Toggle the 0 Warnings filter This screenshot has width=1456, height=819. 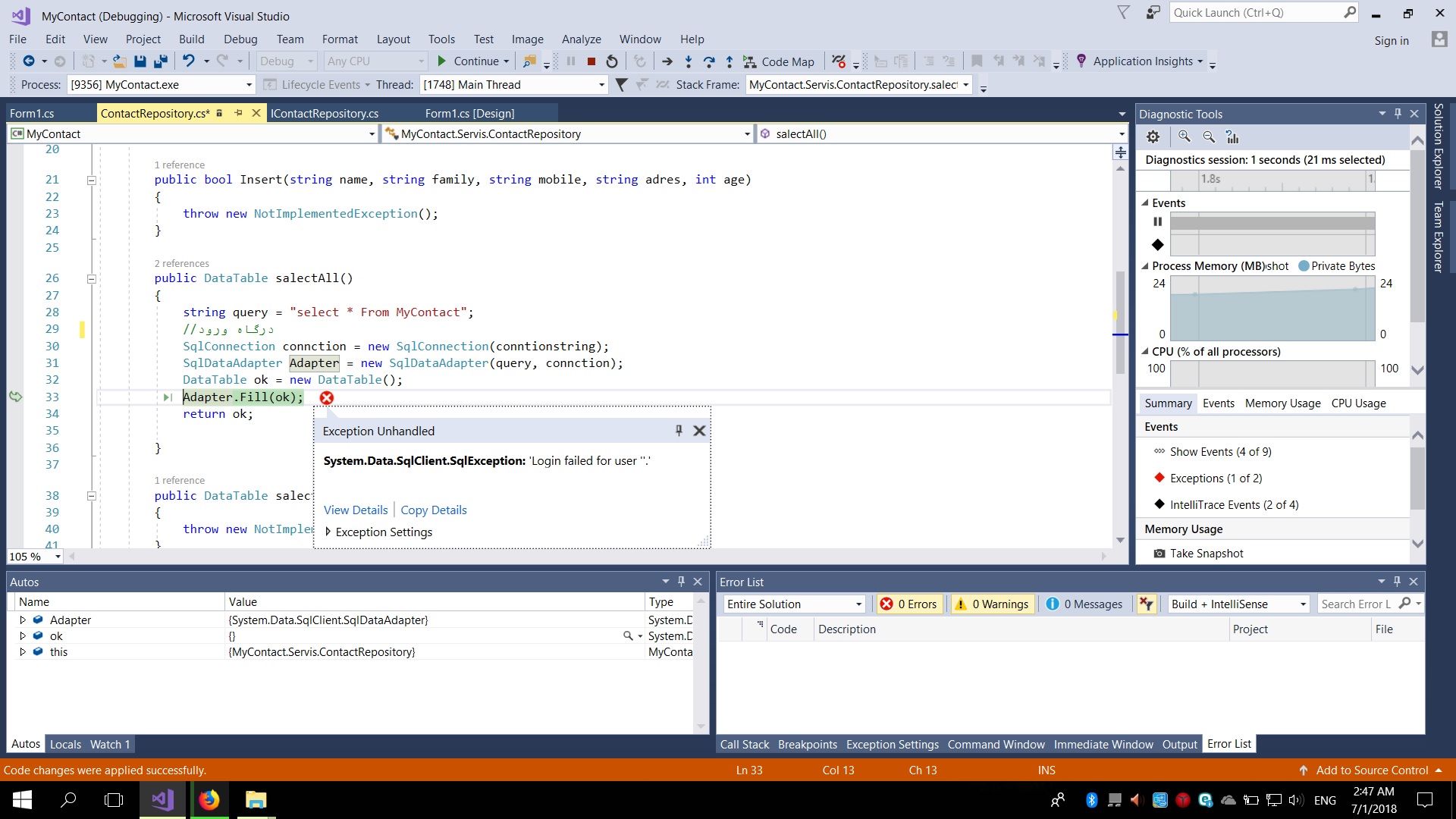(992, 604)
